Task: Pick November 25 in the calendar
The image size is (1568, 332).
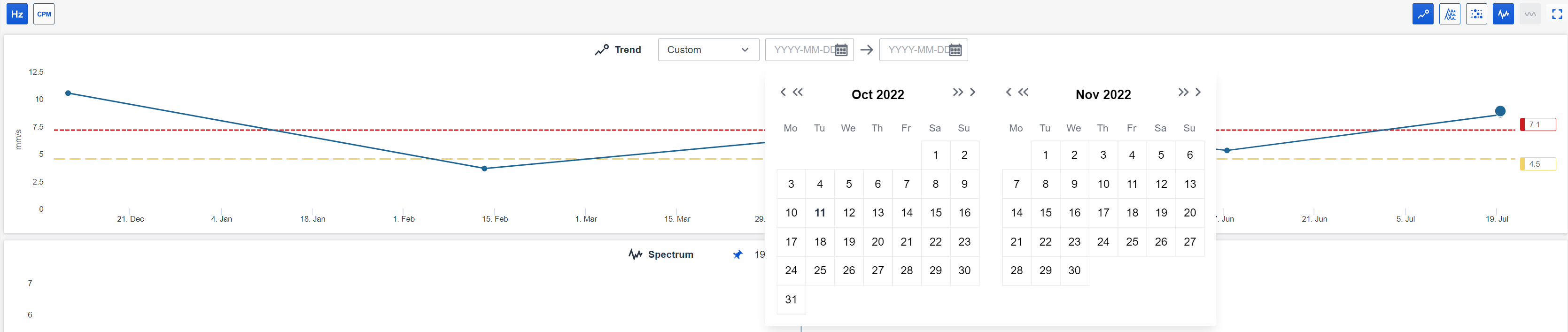Action: tap(1132, 242)
